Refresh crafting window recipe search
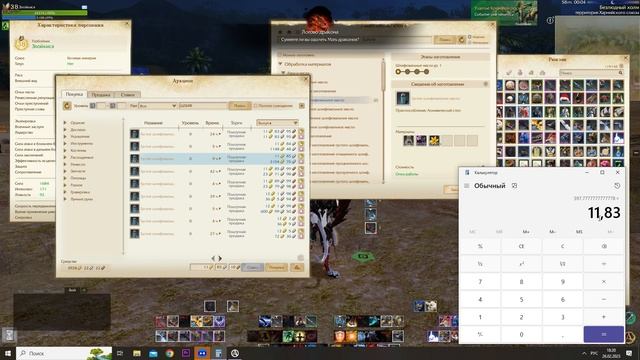The image size is (640, 360). coord(462,40)
